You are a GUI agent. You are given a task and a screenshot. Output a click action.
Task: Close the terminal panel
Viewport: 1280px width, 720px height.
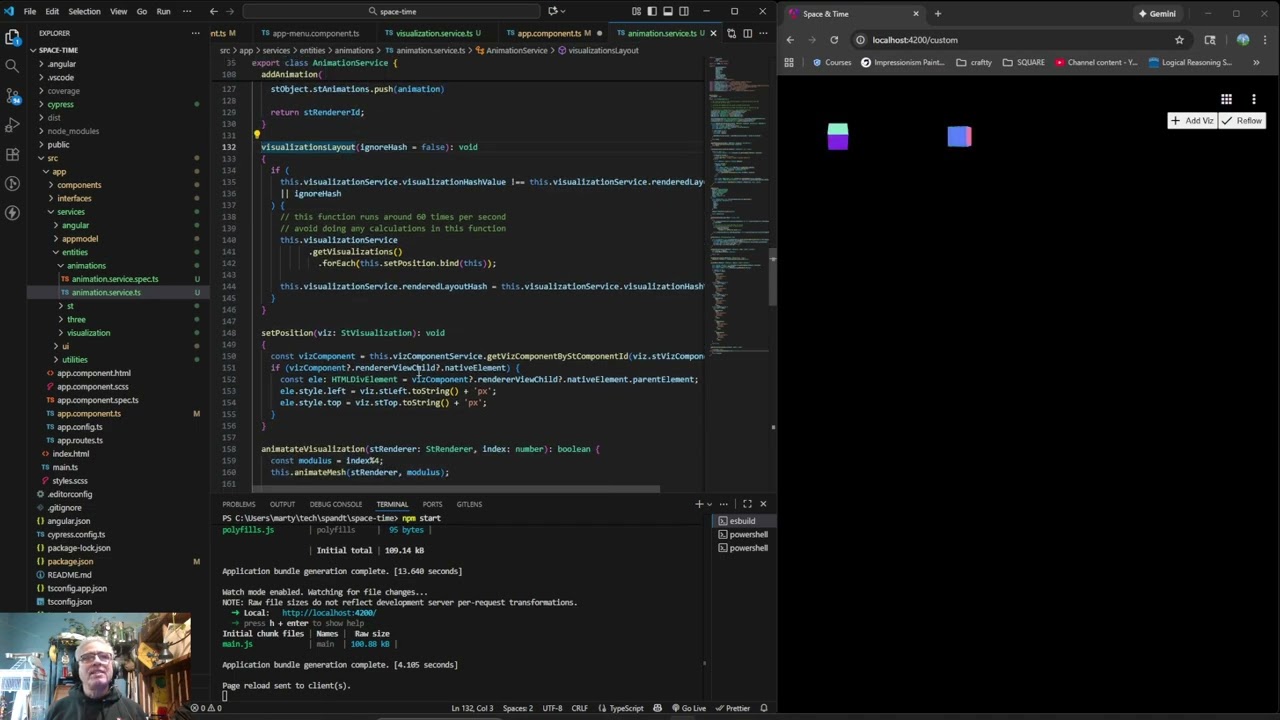pos(763,504)
